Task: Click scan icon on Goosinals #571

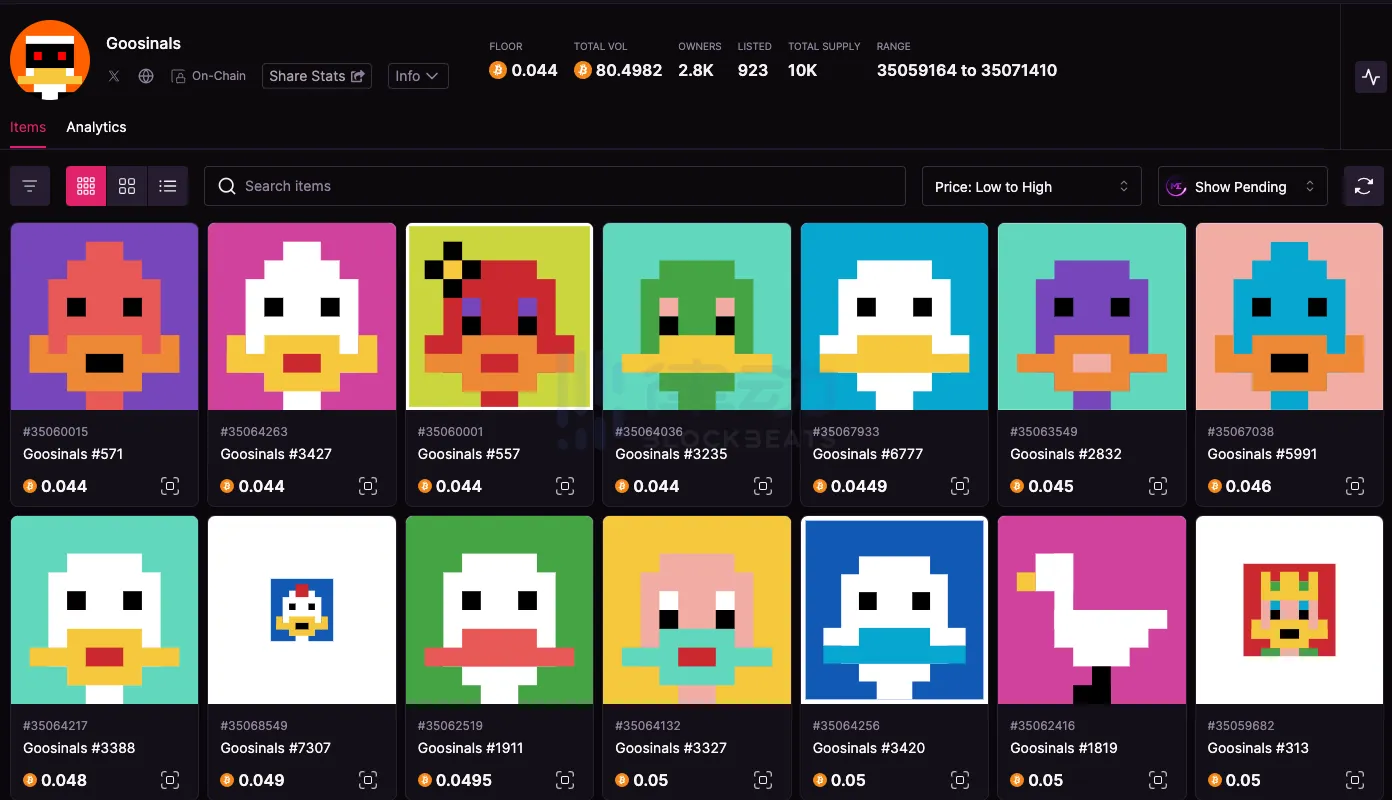Action: click(x=170, y=486)
